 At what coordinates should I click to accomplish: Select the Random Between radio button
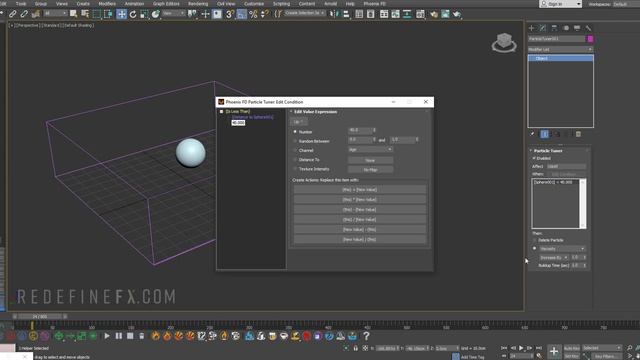(295, 141)
